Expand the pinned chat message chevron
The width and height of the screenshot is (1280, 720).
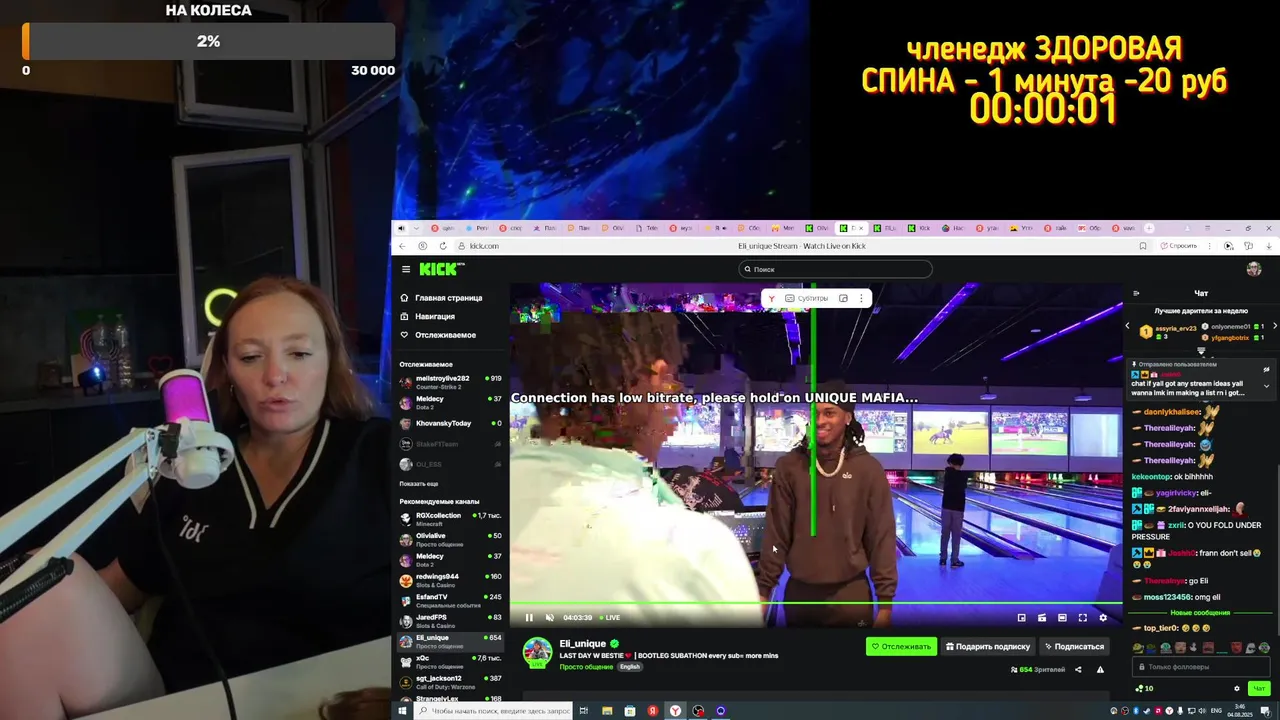point(1266,386)
